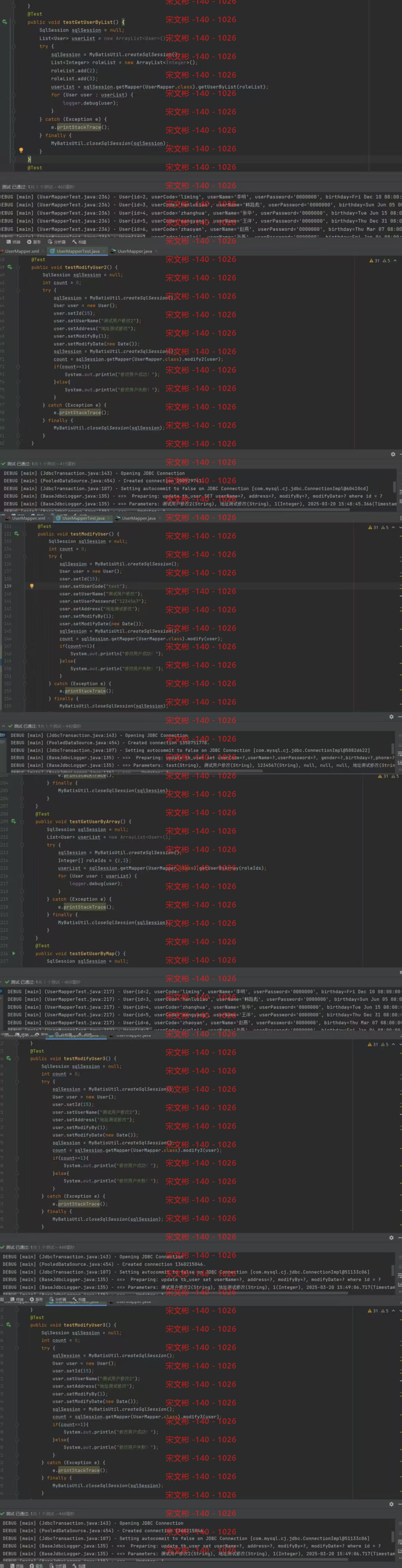The width and height of the screenshot is (402, 1568).
Task: Click the getUserByArray(roleIds) mapper call line
Action: (162, 868)
